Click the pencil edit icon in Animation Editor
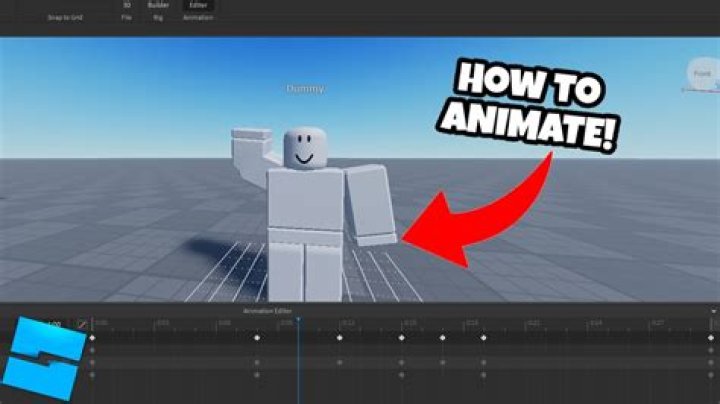This screenshot has height=404, width=720. [x=83, y=325]
